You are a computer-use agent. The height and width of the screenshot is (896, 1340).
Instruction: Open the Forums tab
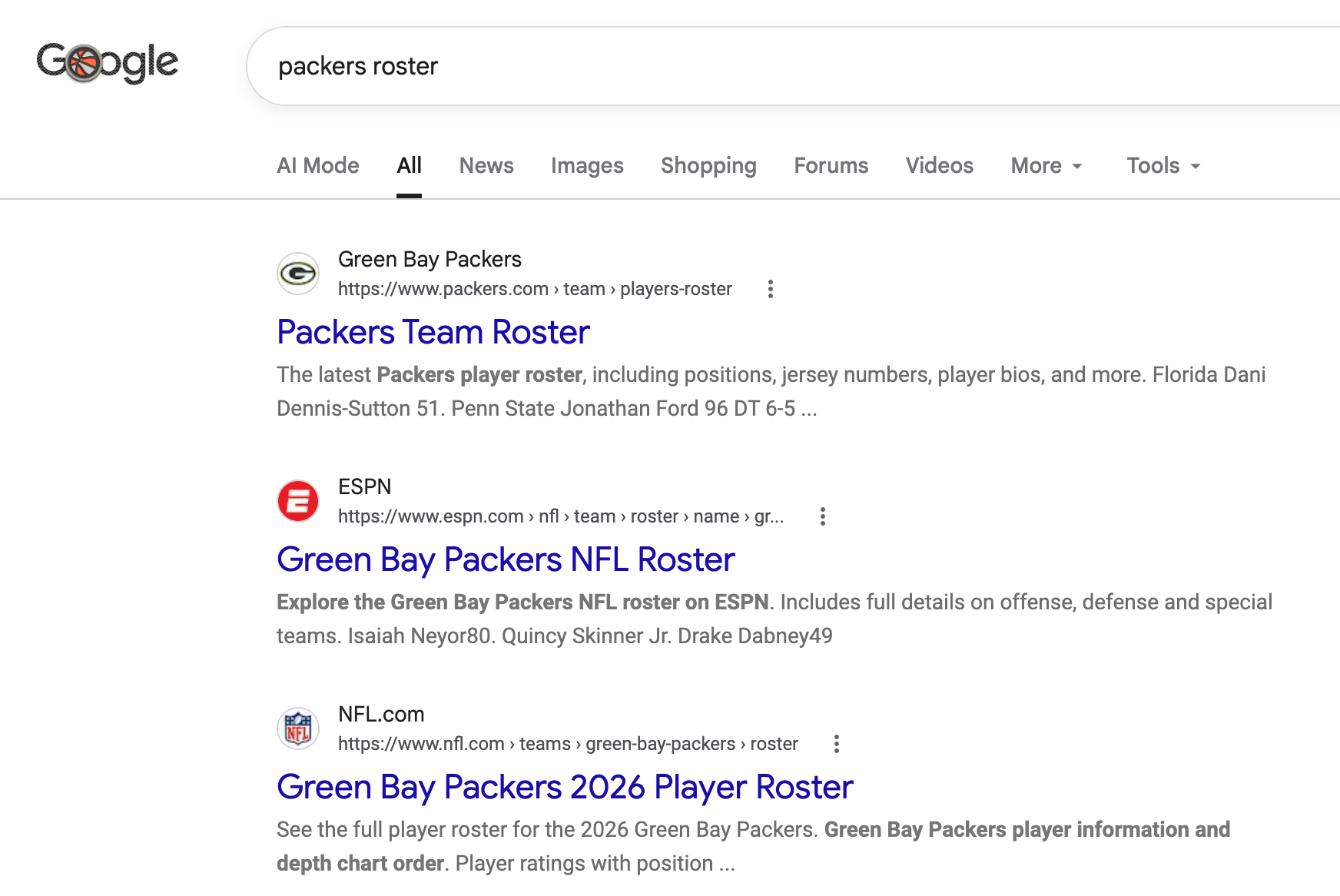[x=831, y=165]
